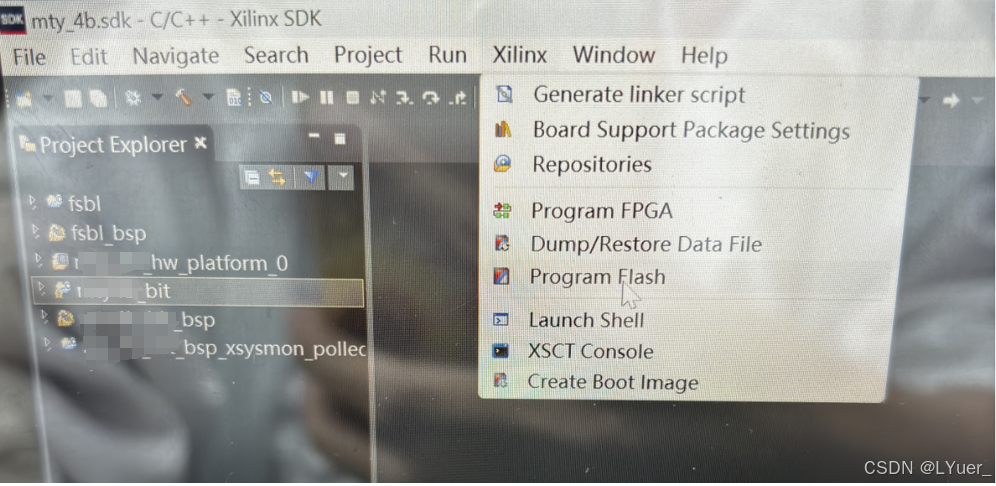Open the Search menu
This screenshot has width=996, height=486.
pos(276,55)
